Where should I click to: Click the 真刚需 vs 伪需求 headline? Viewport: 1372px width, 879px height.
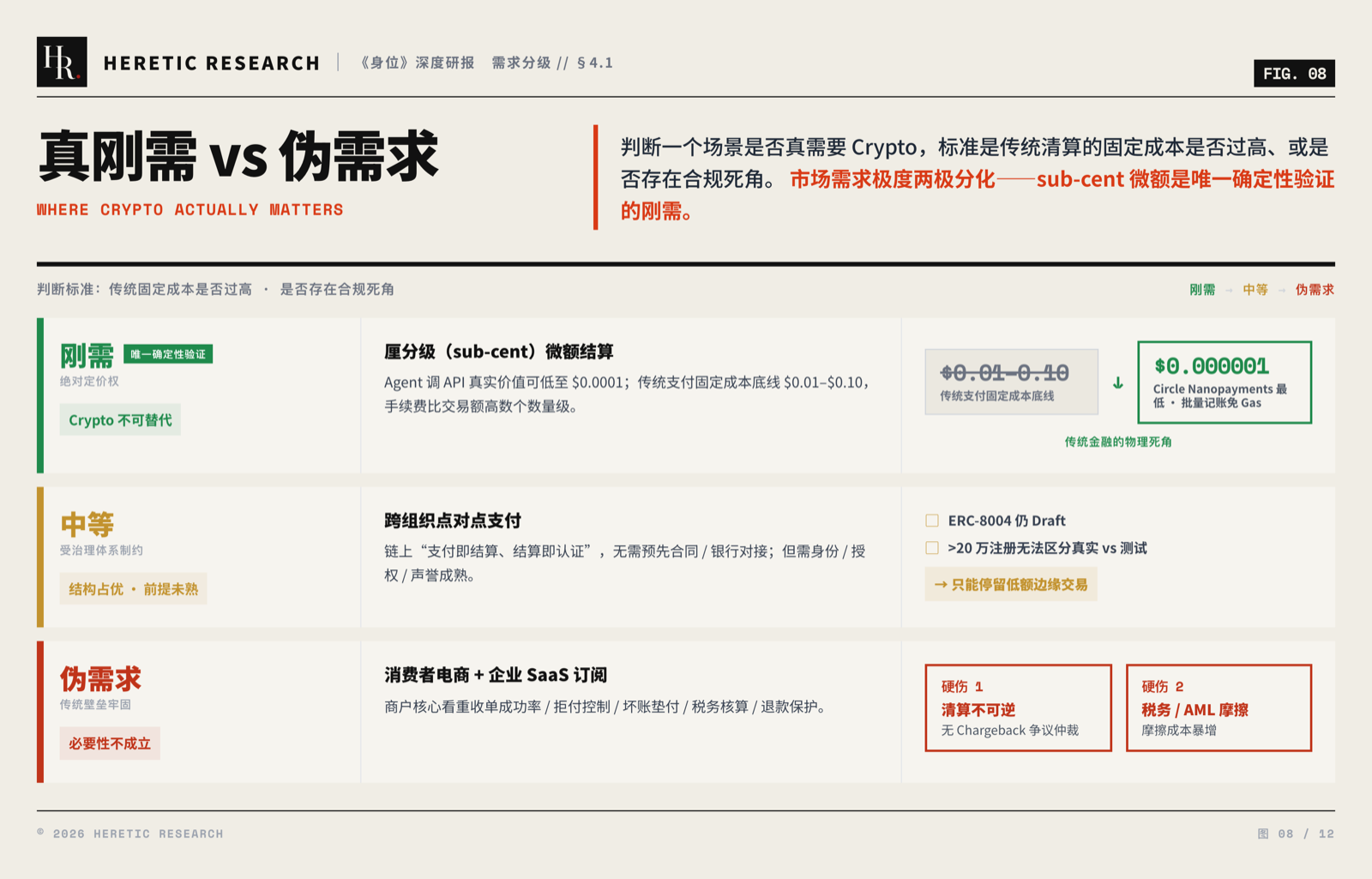[238, 156]
